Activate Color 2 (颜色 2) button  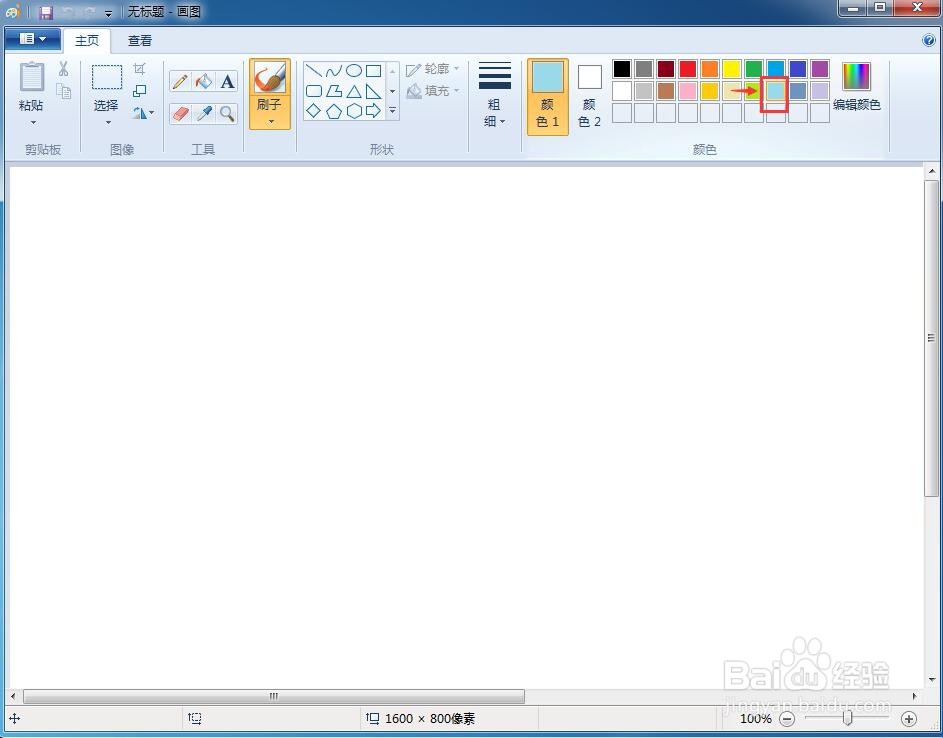tap(589, 96)
